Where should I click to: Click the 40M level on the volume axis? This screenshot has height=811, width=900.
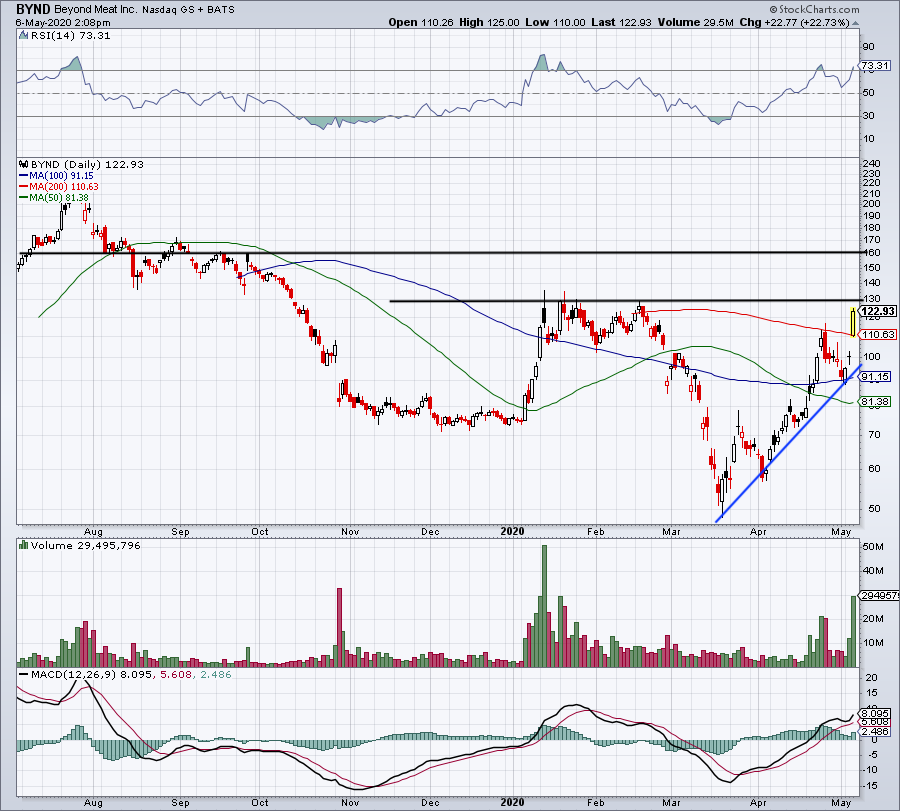pyautogui.click(x=872, y=571)
